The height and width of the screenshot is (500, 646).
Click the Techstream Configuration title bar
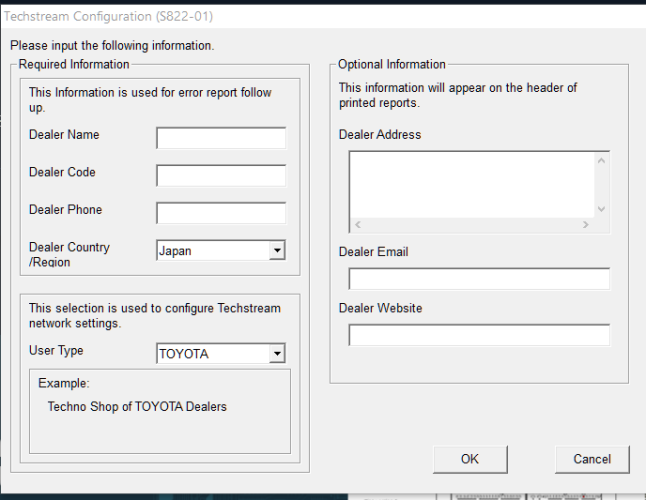click(x=323, y=16)
